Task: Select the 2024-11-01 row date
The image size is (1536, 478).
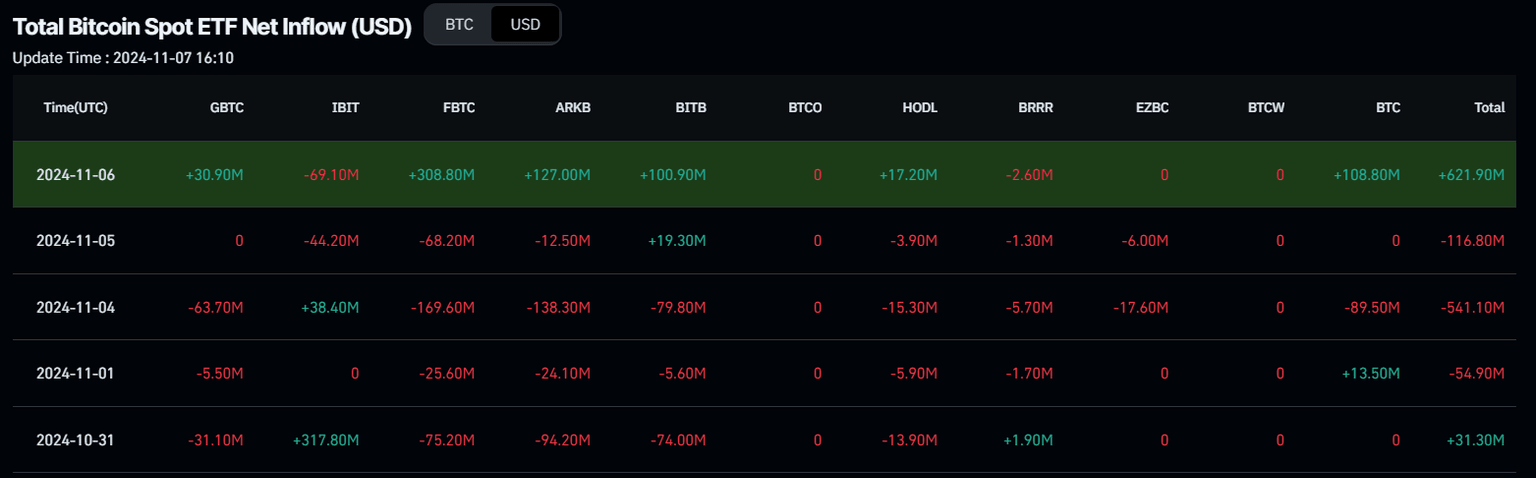Action: click(76, 373)
